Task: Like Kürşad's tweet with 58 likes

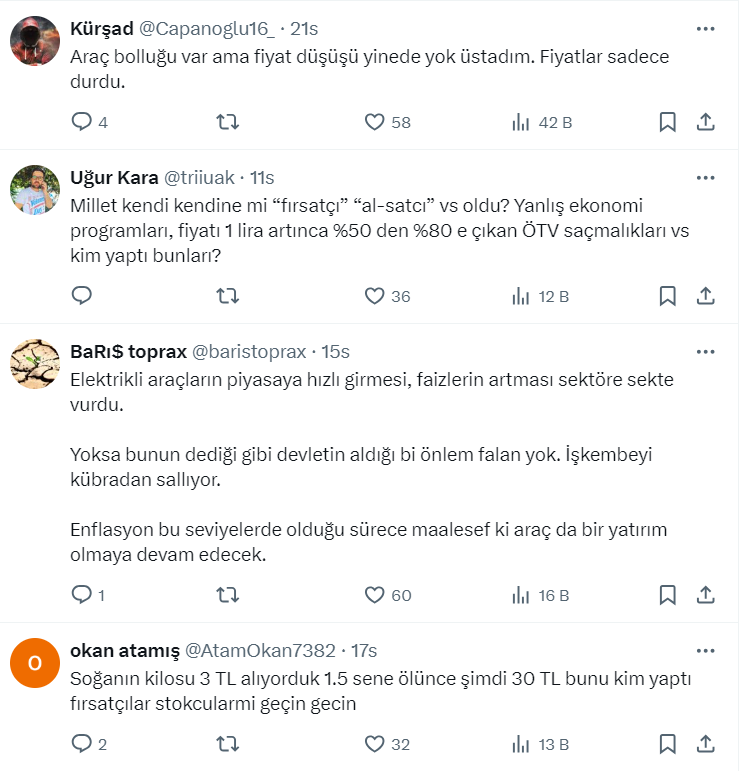Action: point(375,122)
